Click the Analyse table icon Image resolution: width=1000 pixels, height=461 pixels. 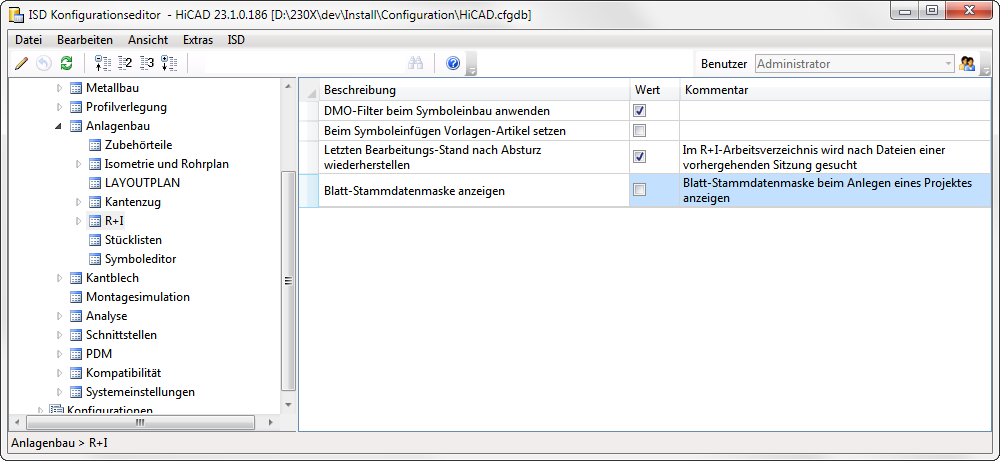click(x=76, y=316)
